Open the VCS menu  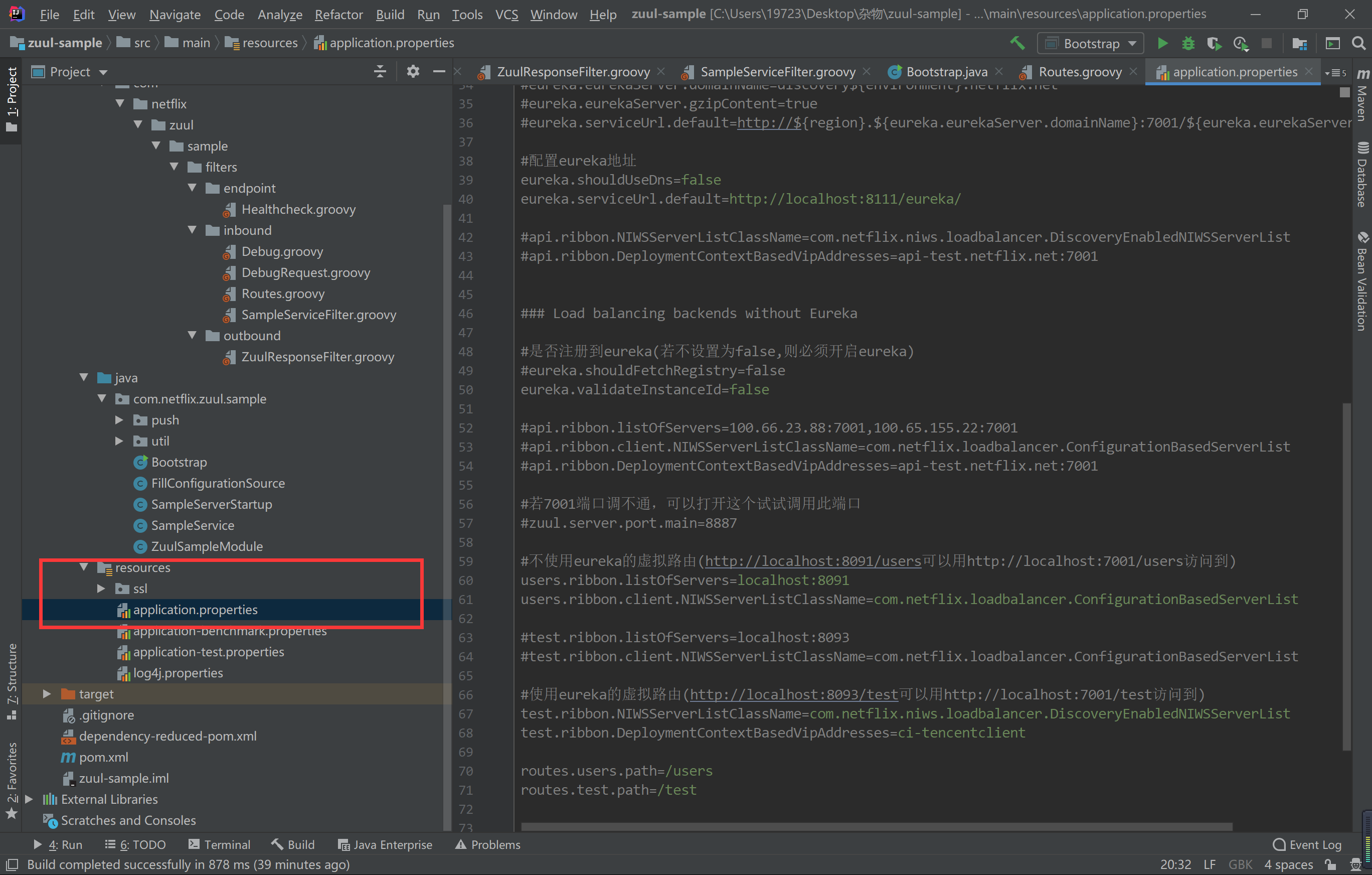point(506,14)
